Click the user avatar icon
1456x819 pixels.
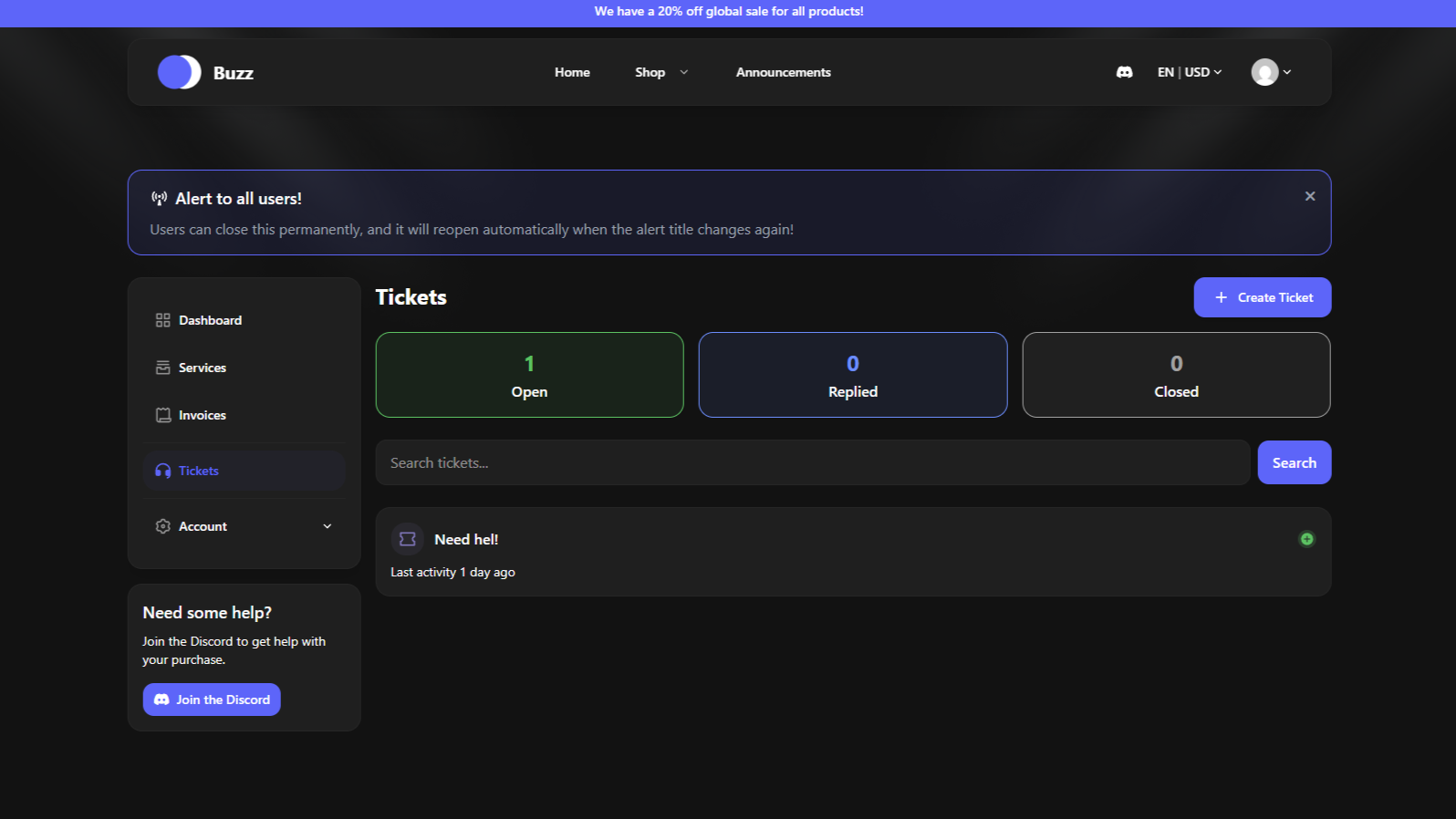(1264, 72)
